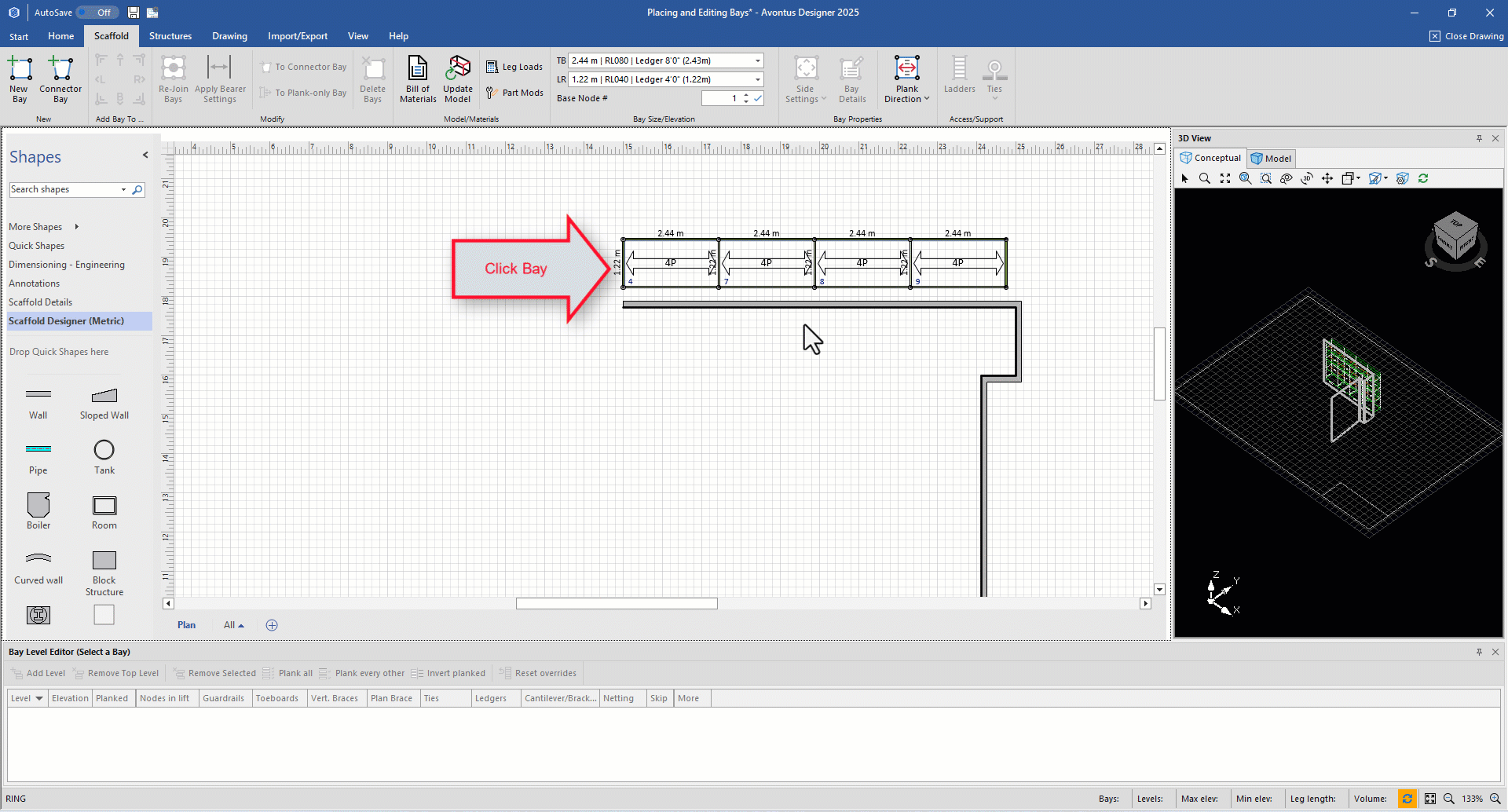Open the TB ledger size dropdown
This screenshot has width=1508, height=812.
(758, 60)
